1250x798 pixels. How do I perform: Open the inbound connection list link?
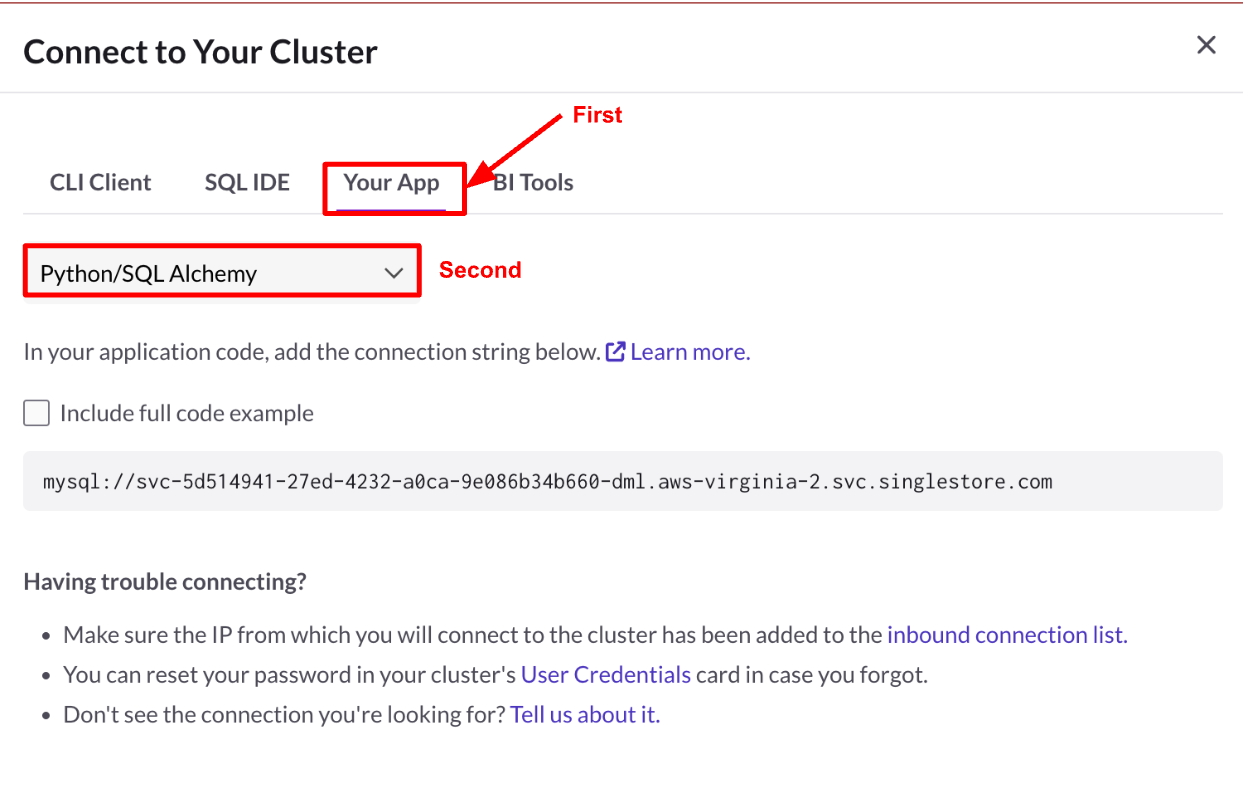1006,635
